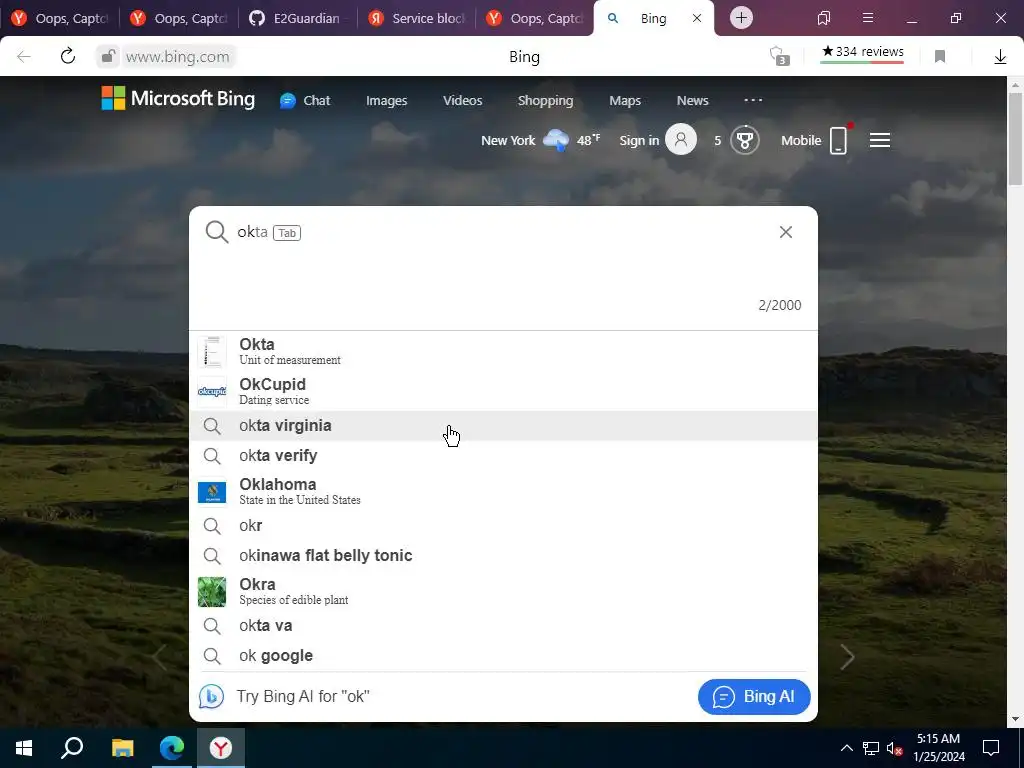Bookmark the page with bookmark icon
Viewport: 1024px width, 768px height.
(940, 57)
